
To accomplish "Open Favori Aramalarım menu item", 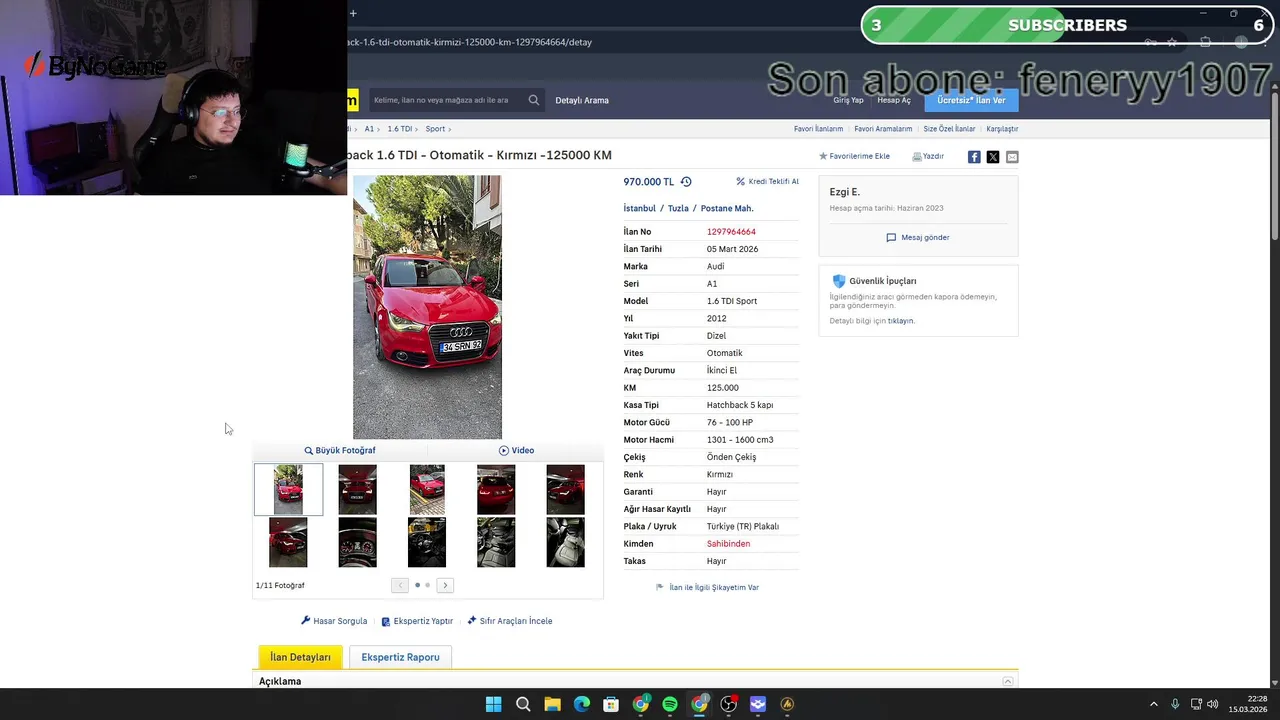I will (x=883, y=129).
